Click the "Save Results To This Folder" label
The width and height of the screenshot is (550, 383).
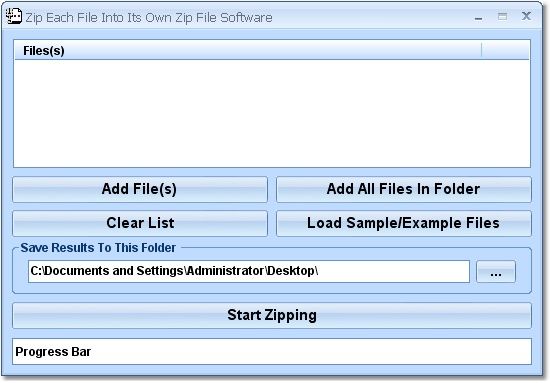(98, 248)
